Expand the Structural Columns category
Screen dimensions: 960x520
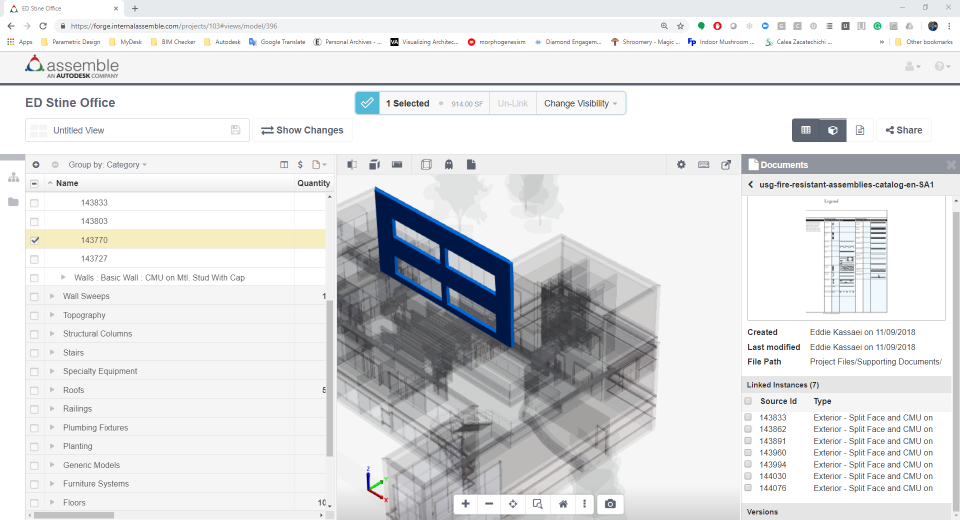52,334
